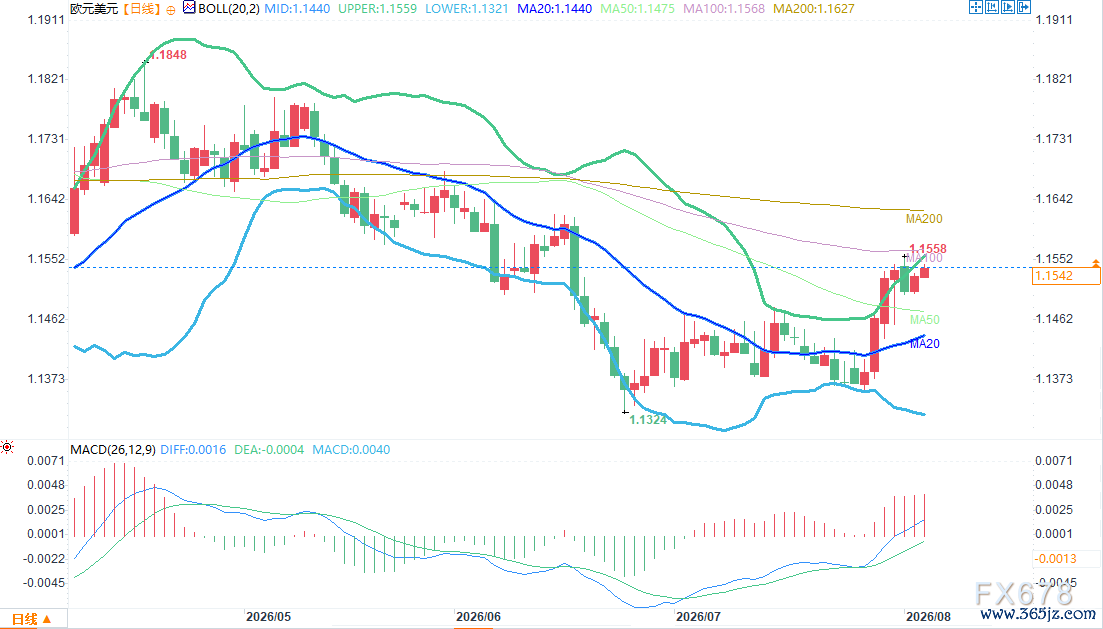Screen dimensions: 1103x629
Task: Click the www.365jz.com watermark link
Action: [x=1038, y=614]
